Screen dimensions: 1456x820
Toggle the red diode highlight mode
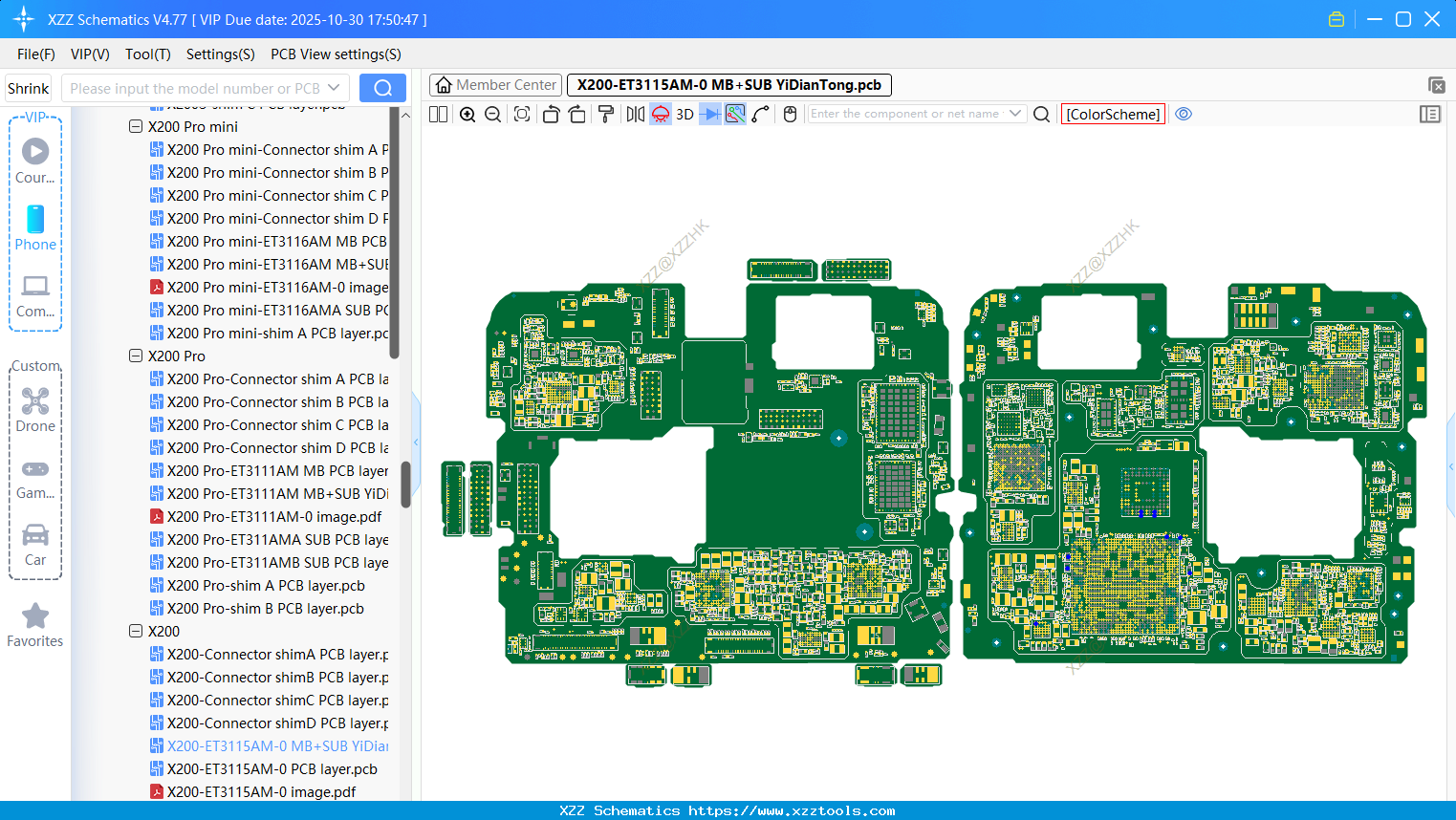(x=660, y=114)
